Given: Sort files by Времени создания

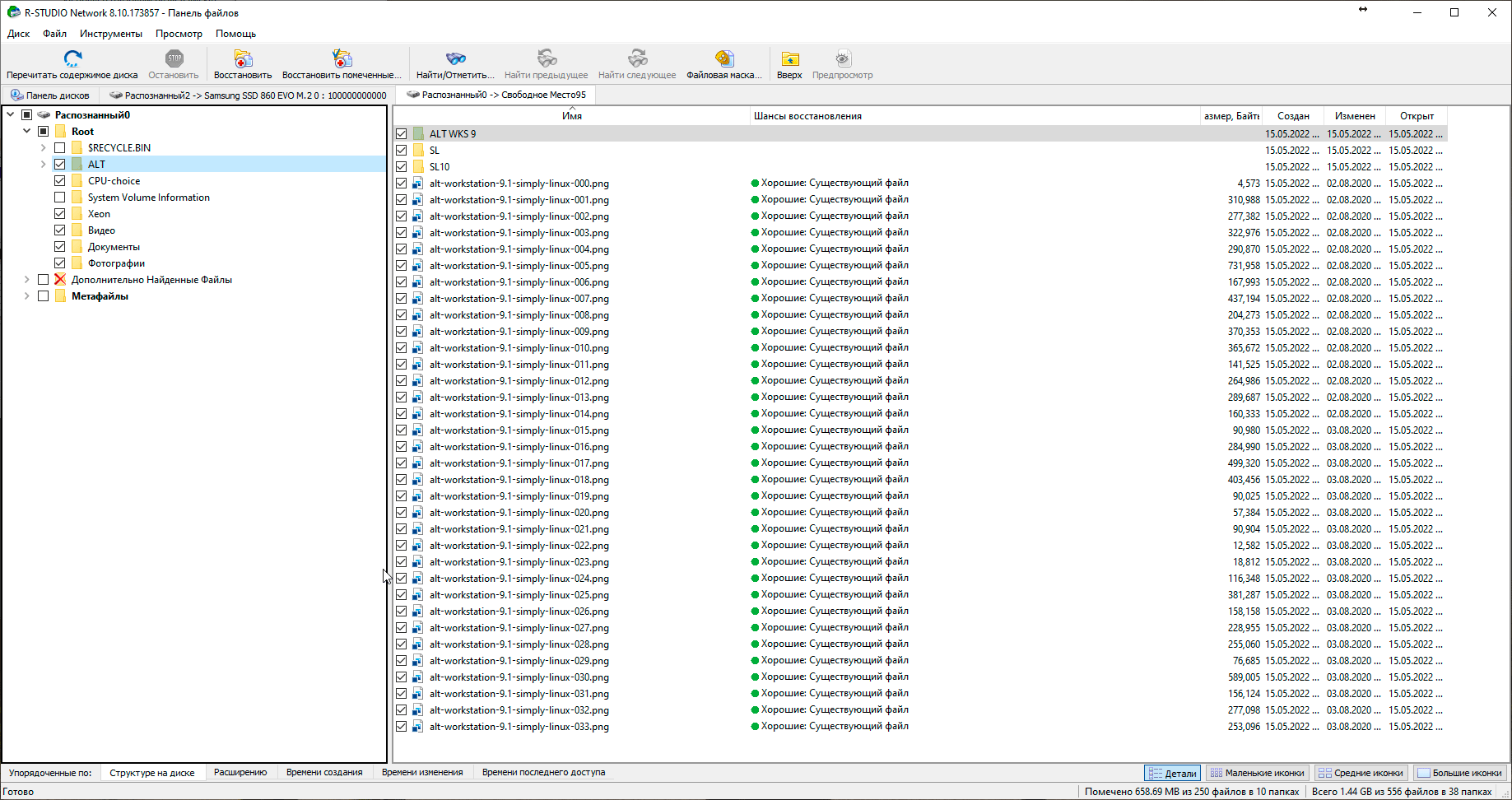Looking at the screenshot, I should [324, 773].
